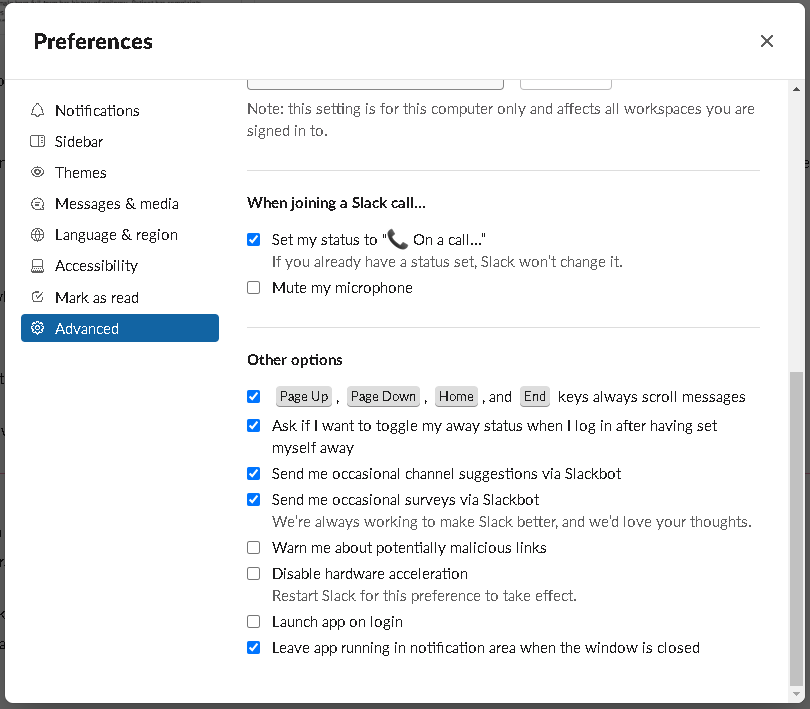Viewport: 810px width, 709px height.
Task: Open Mark as read settings
Action: click(x=120, y=297)
